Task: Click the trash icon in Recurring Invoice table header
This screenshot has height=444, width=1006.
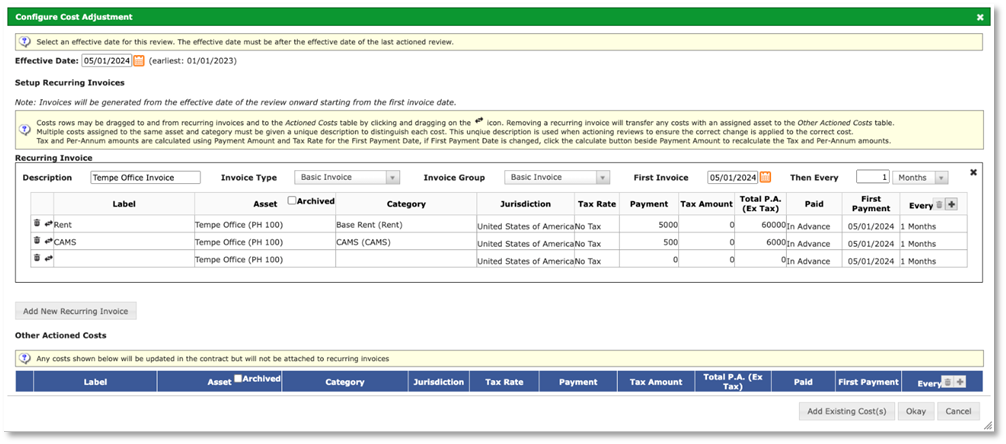Action: click(x=939, y=204)
